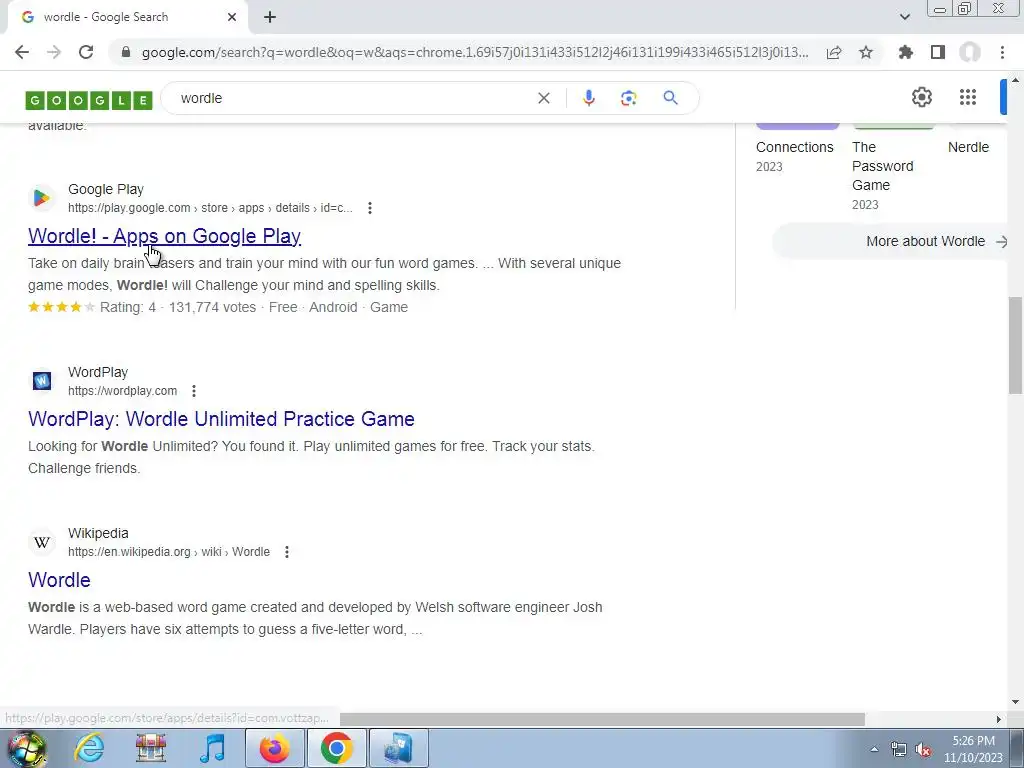Open more options for Google Play result
The width and height of the screenshot is (1024, 768).
click(370, 208)
